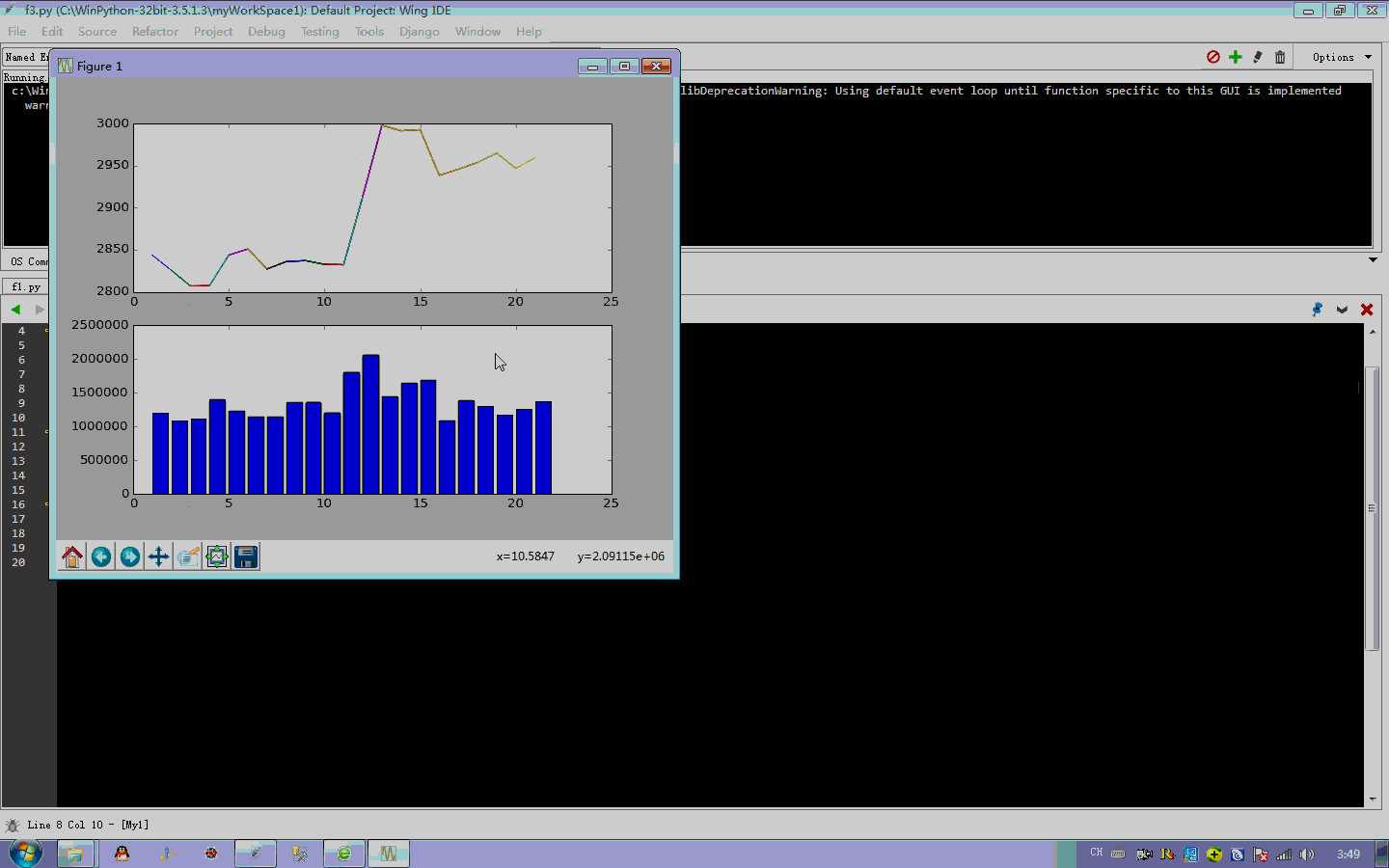Click editor vertical scrollbar thumb
The width and height of the screenshot is (1389, 868).
pyautogui.click(x=1372, y=508)
